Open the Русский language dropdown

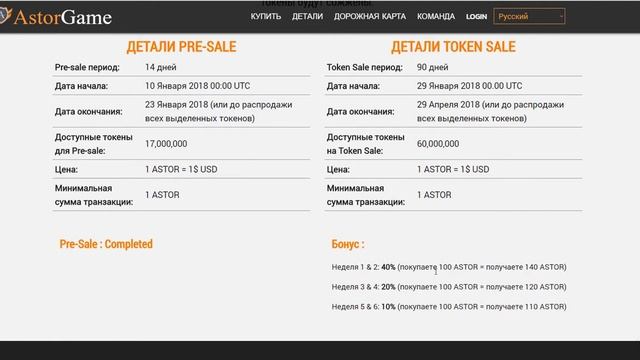tap(529, 16)
